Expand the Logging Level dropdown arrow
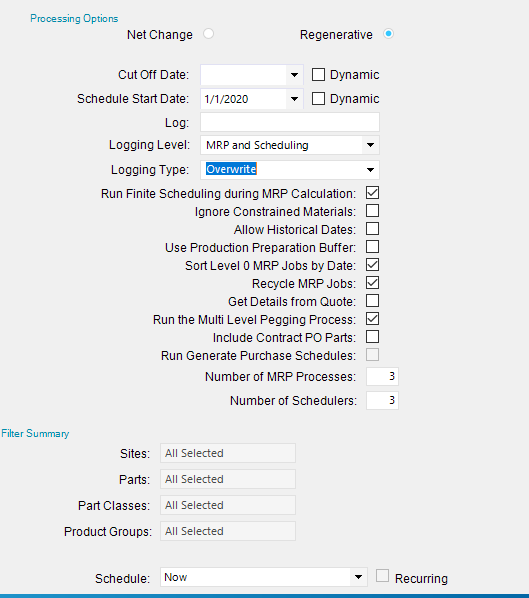Screen dimensions: 529x598 point(370,145)
